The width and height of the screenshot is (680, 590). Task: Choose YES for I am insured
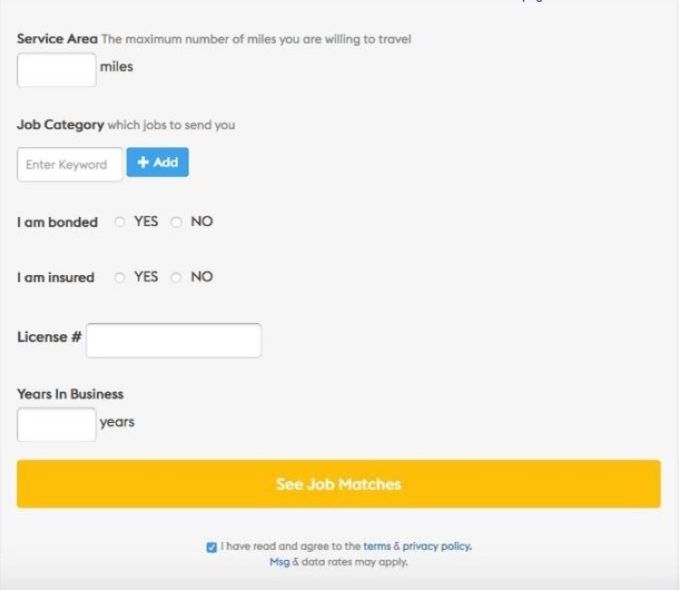coord(120,277)
